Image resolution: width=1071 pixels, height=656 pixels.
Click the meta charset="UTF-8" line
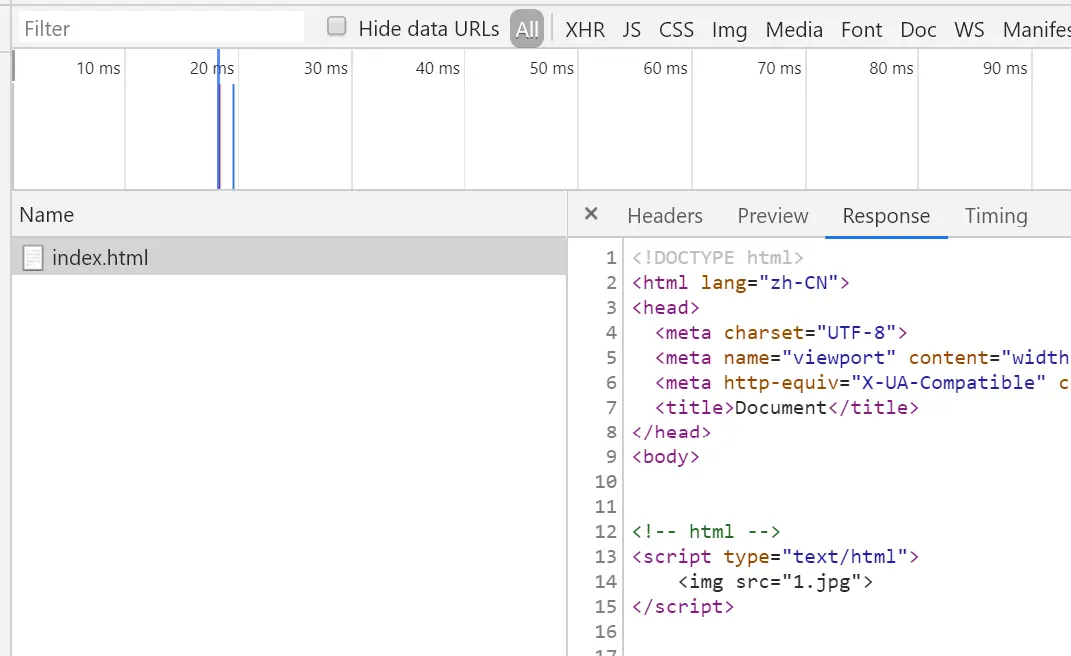(781, 333)
